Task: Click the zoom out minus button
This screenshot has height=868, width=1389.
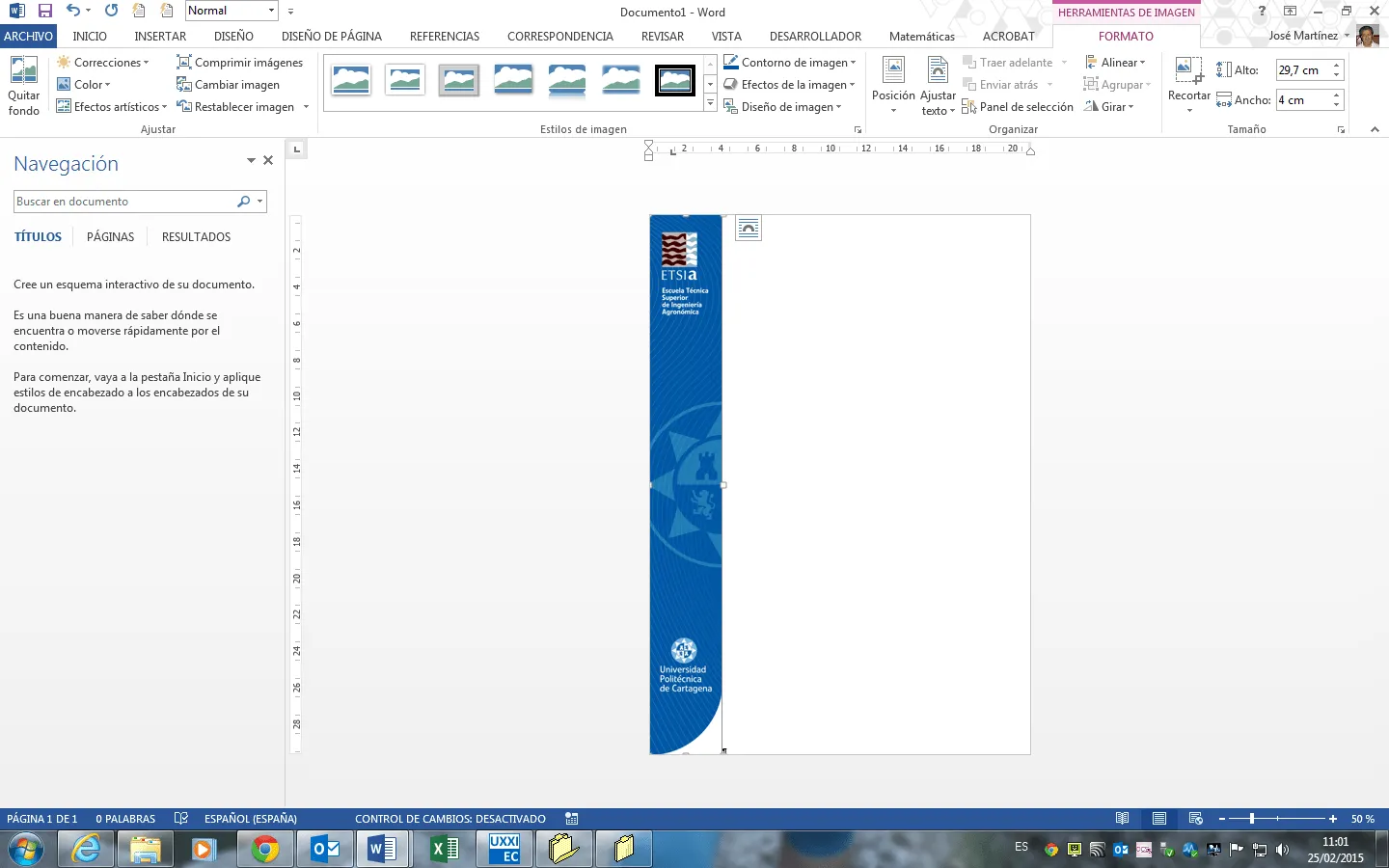Action: point(1221,819)
